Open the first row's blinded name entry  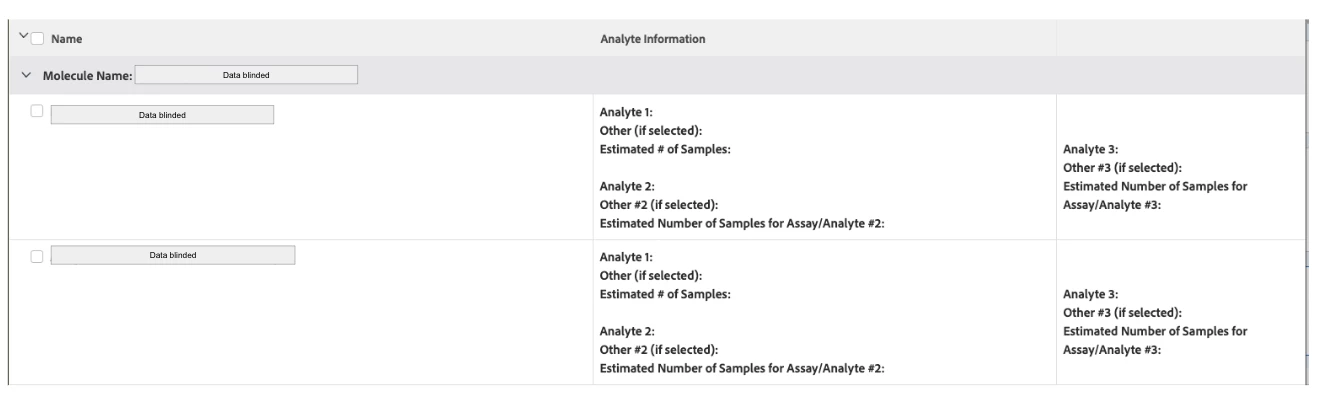coord(162,115)
